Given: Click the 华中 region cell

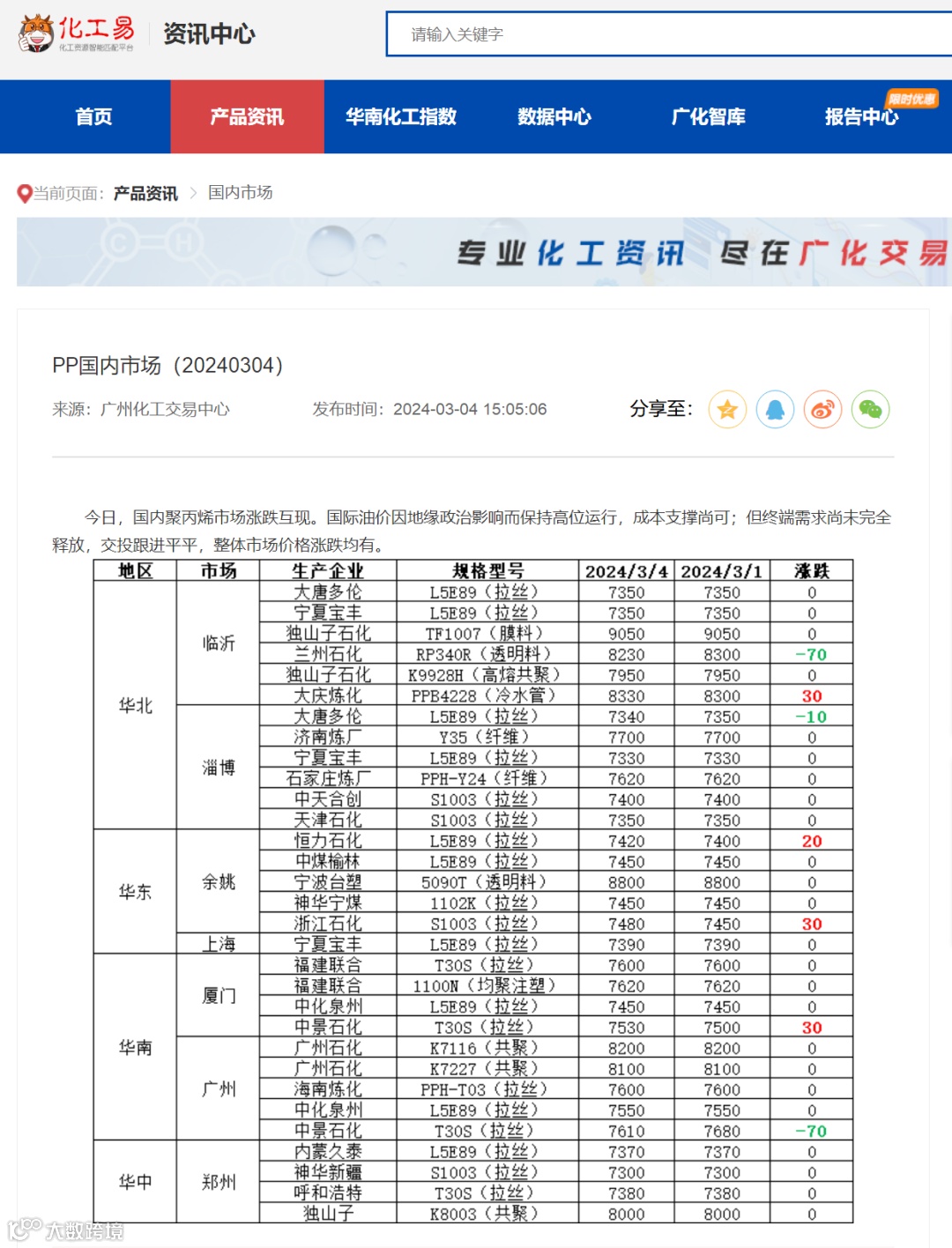Looking at the screenshot, I should (136, 1182).
